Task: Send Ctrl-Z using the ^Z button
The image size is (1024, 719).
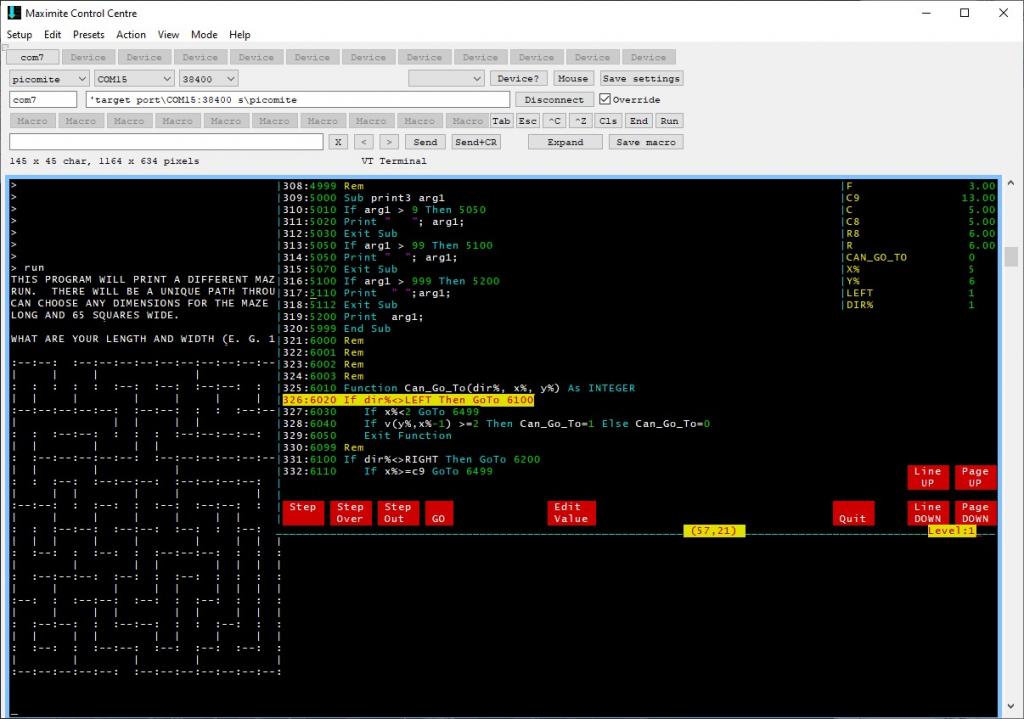Action: 581,121
